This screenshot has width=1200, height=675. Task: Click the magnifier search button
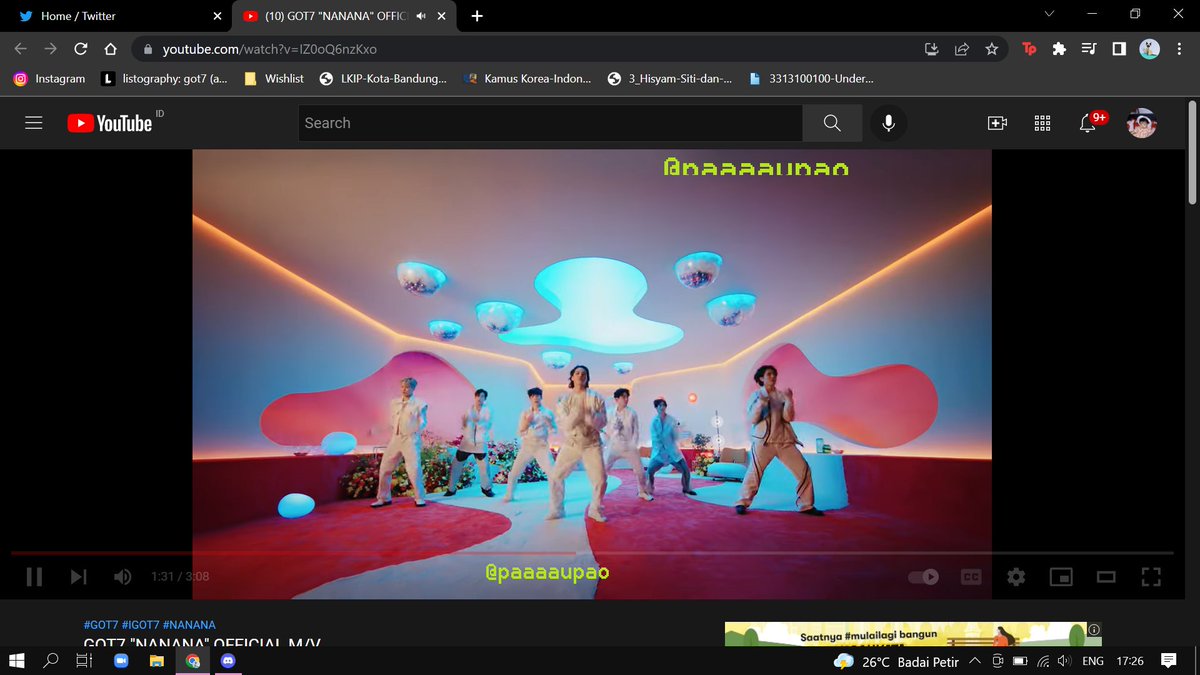pyautogui.click(x=832, y=123)
